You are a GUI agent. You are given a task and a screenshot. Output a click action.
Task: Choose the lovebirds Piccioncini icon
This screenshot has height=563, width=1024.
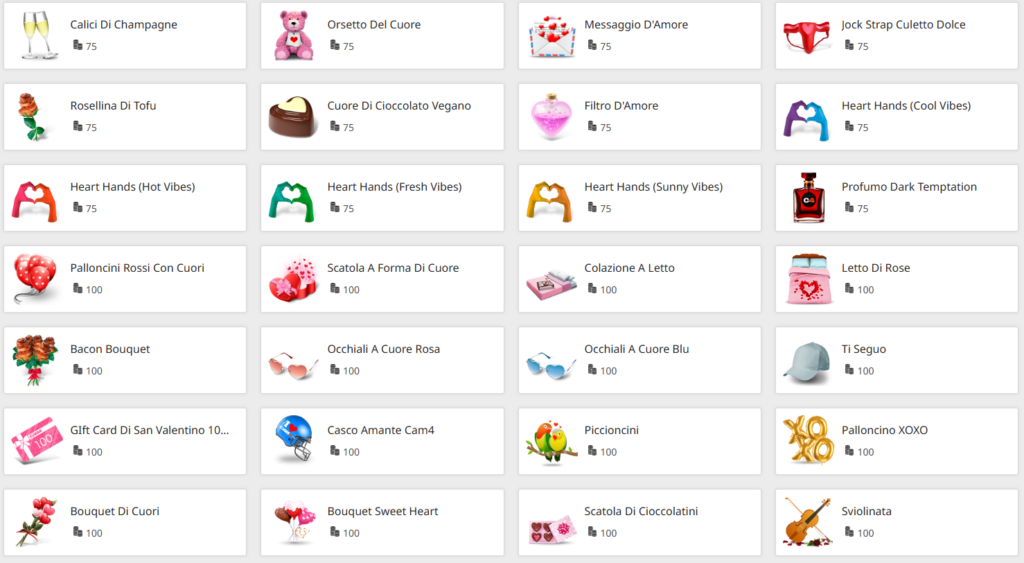pyautogui.click(x=551, y=442)
